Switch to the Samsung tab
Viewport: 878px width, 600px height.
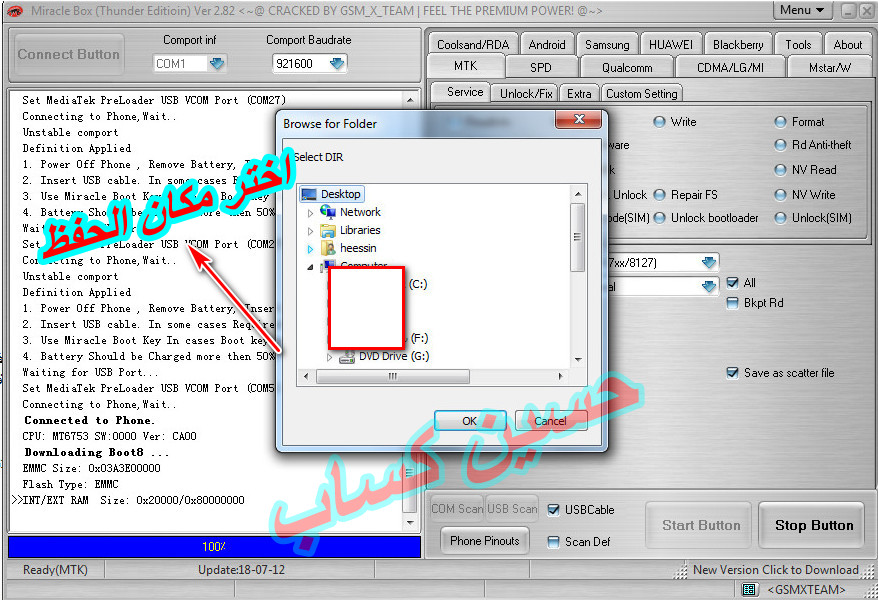pos(607,44)
